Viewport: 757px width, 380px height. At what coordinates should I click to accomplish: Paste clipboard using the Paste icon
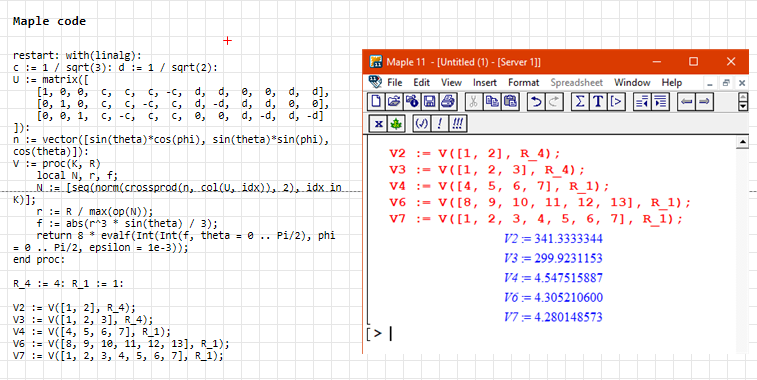[x=510, y=101]
